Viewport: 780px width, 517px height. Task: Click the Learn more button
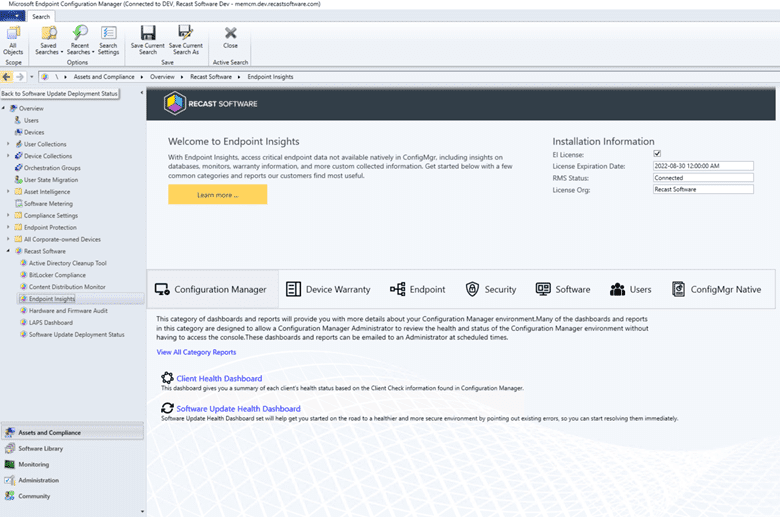[217, 195]
